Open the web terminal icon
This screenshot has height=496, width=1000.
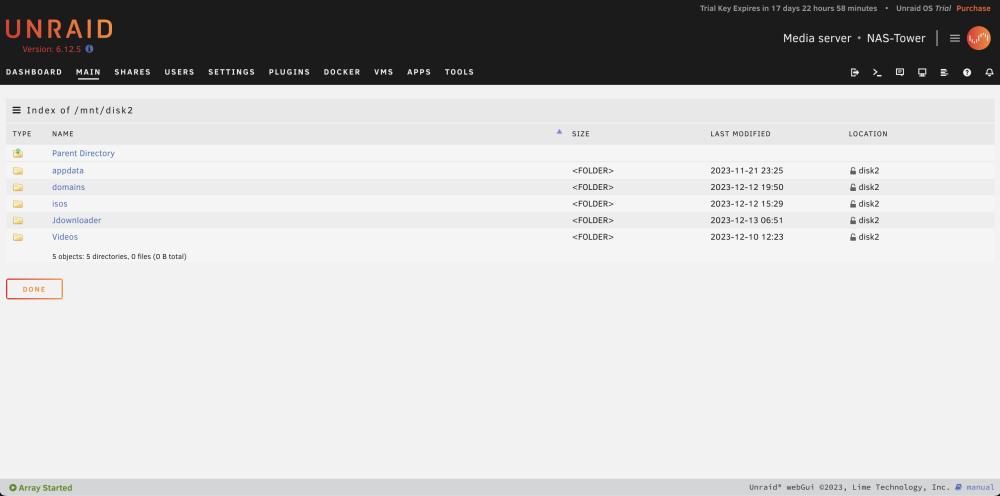click(878, 73)
